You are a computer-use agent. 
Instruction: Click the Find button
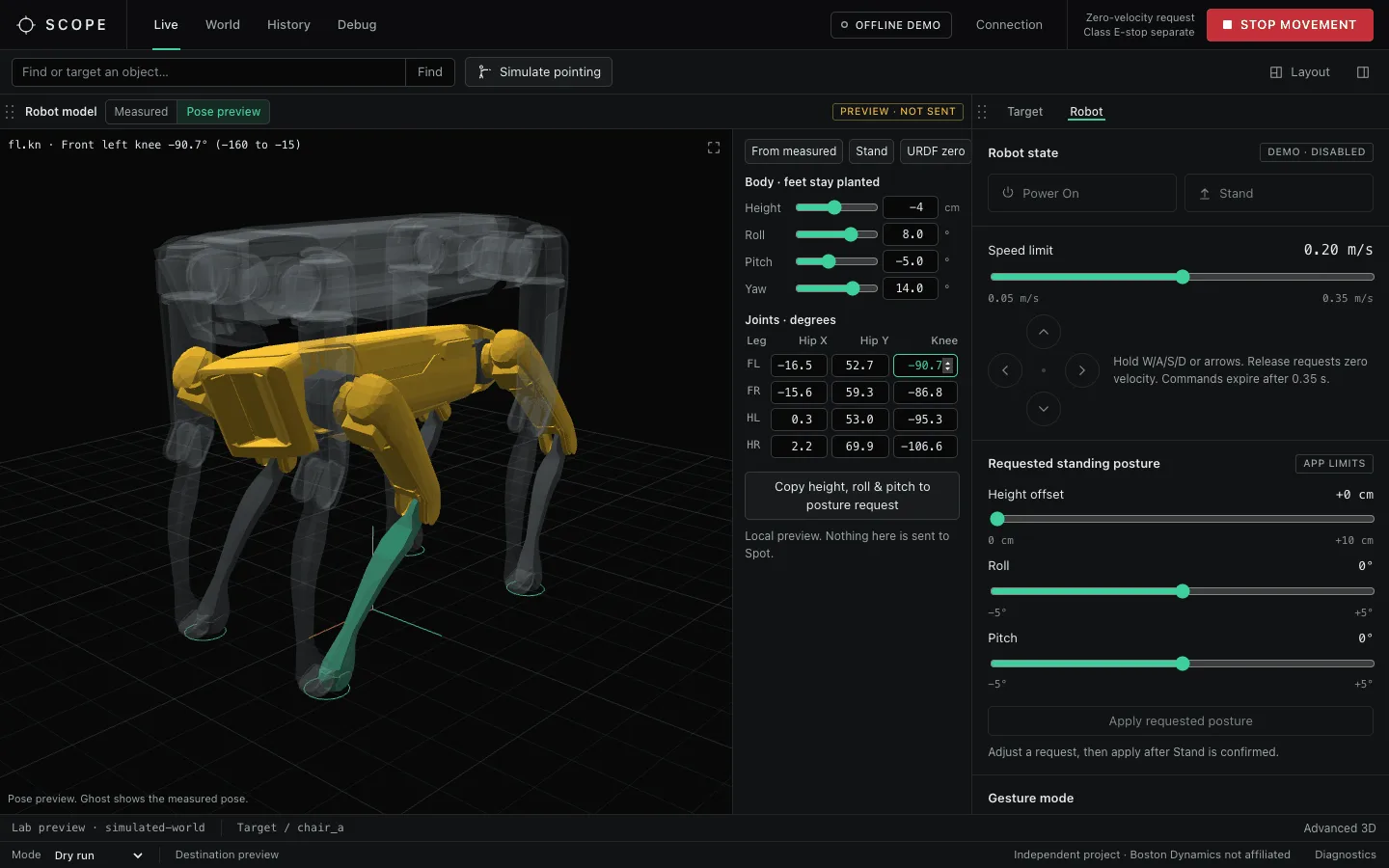[x=430, y=72]
